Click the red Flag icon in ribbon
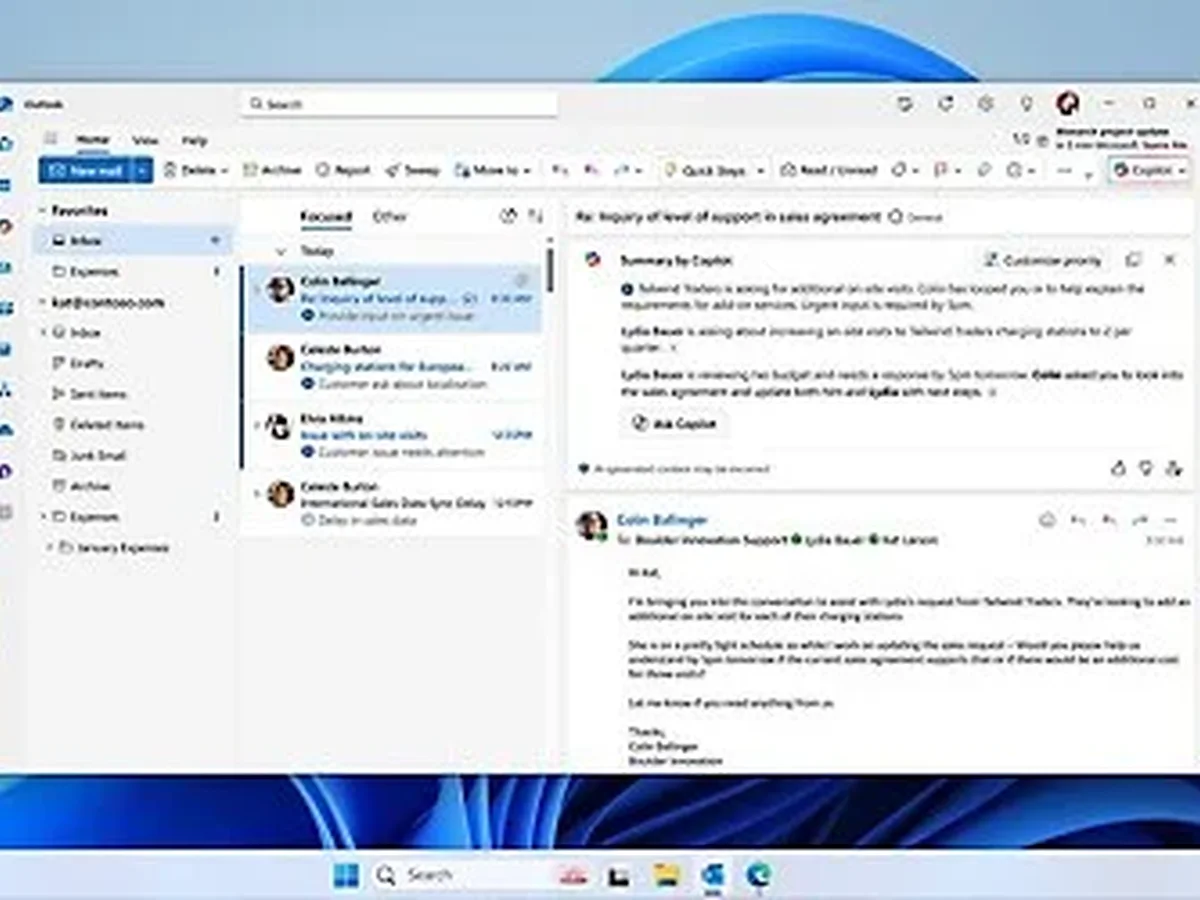This screenshot has width=1200, height=900. click(x=940, y=171)
